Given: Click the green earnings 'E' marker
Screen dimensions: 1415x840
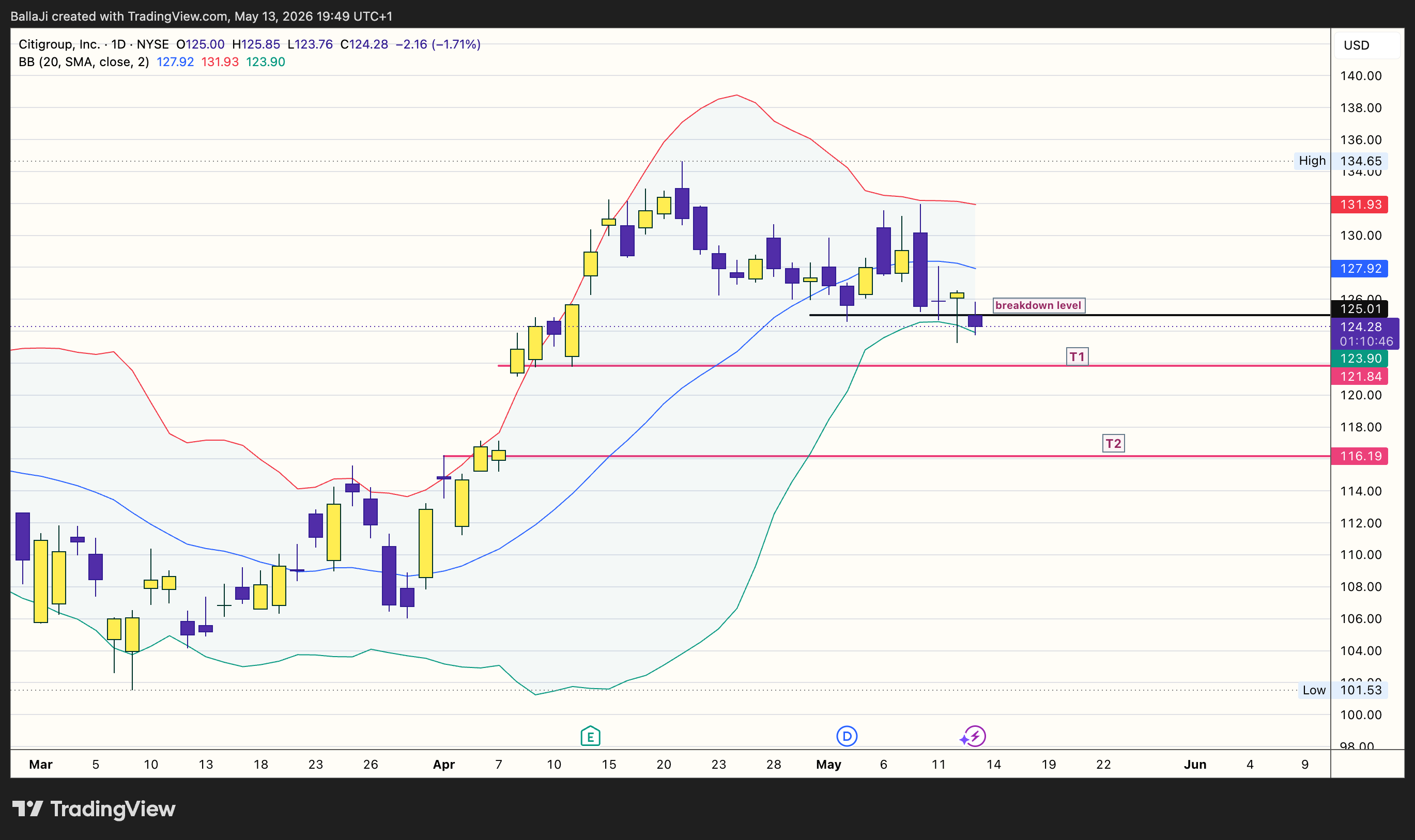Looking at the screenshot, I should (x=591, y=736).
